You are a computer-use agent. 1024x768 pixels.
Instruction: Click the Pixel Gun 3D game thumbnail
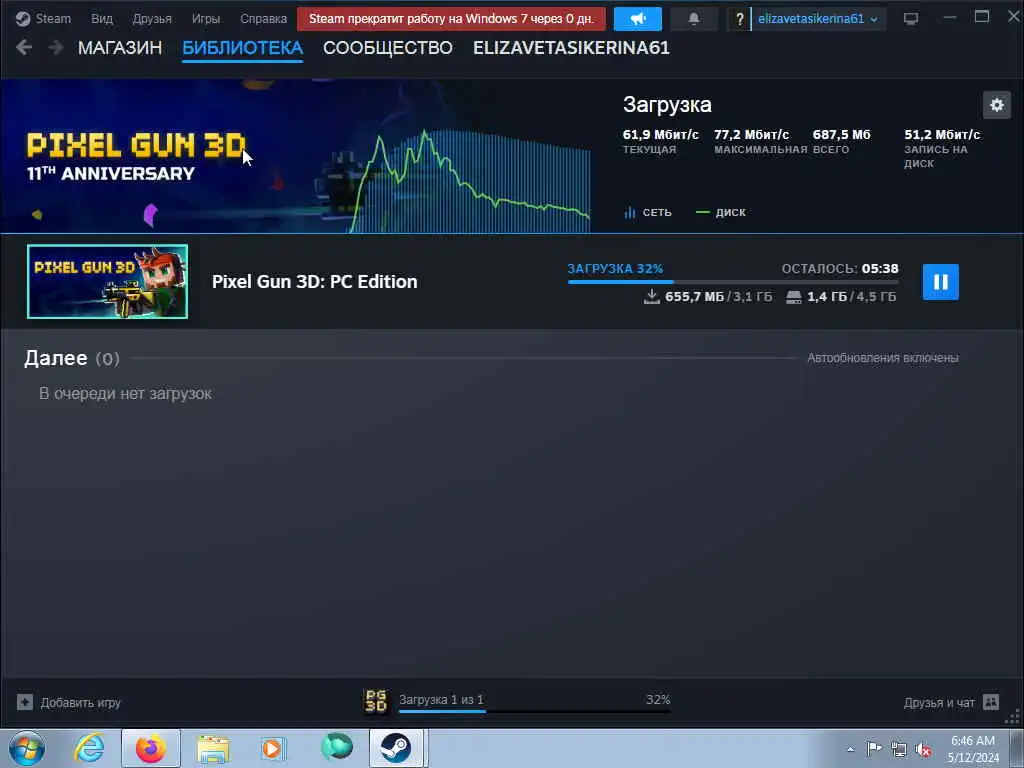pos(108,281)
